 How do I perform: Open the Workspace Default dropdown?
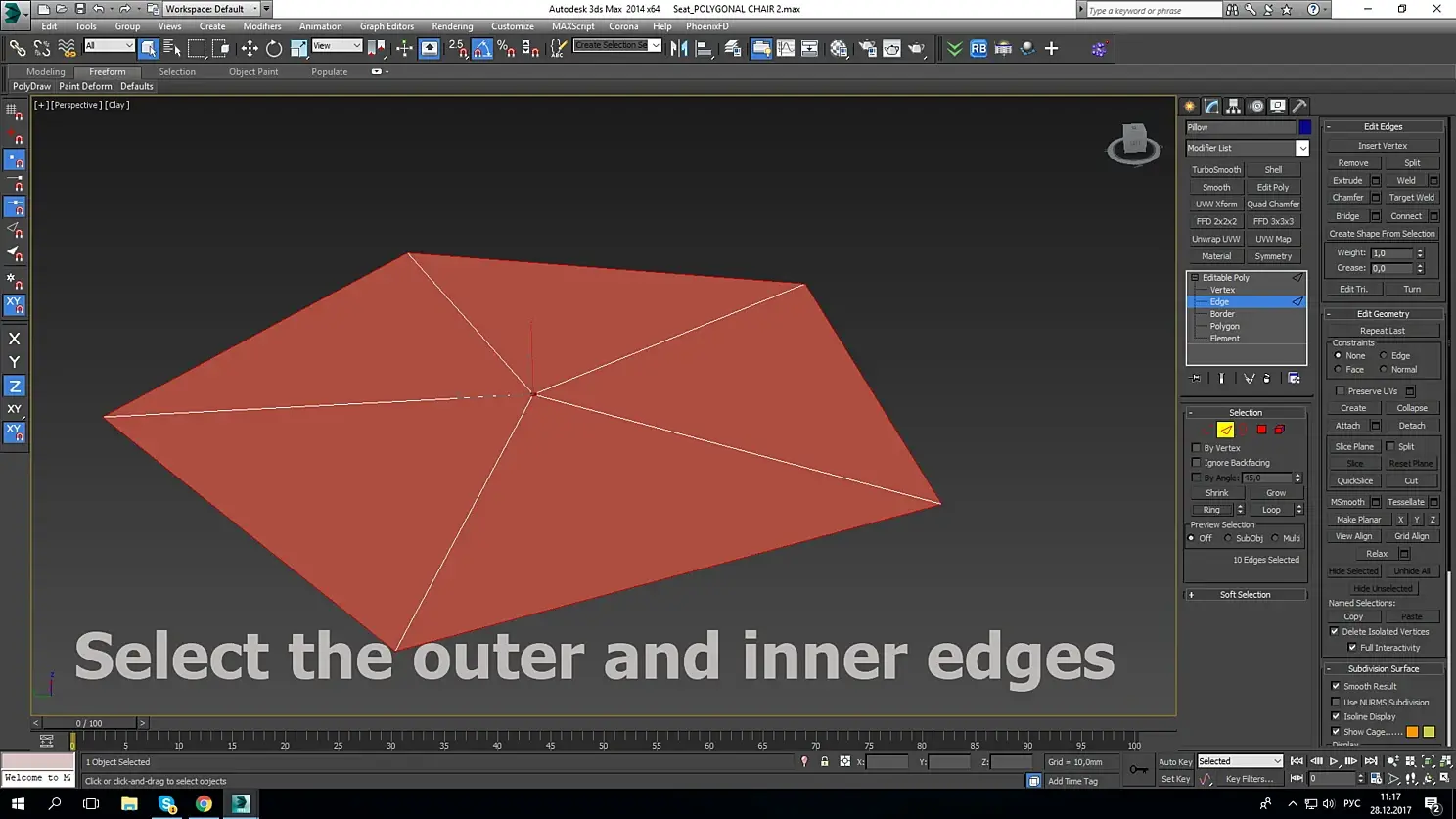coord(211,9)
